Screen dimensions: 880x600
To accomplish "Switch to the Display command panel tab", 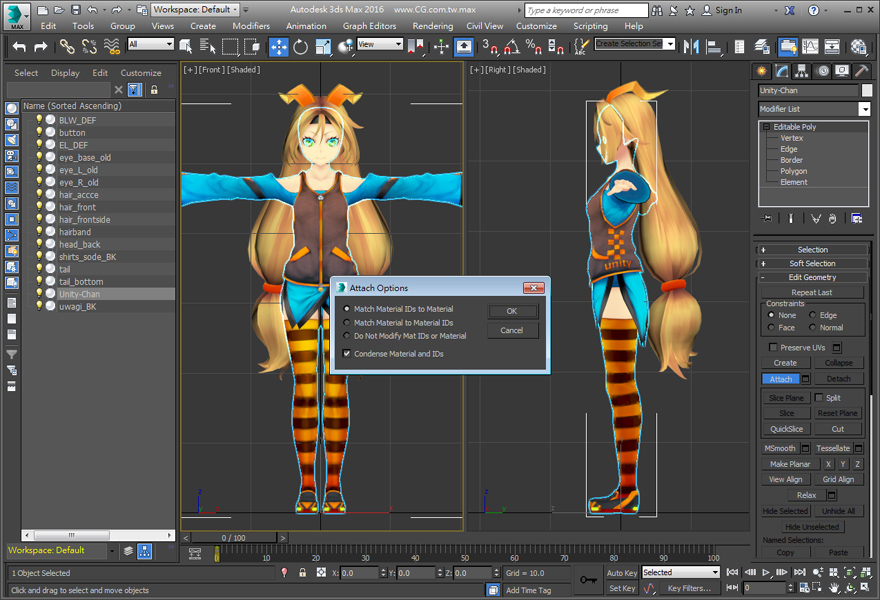I will pos(842,71).
